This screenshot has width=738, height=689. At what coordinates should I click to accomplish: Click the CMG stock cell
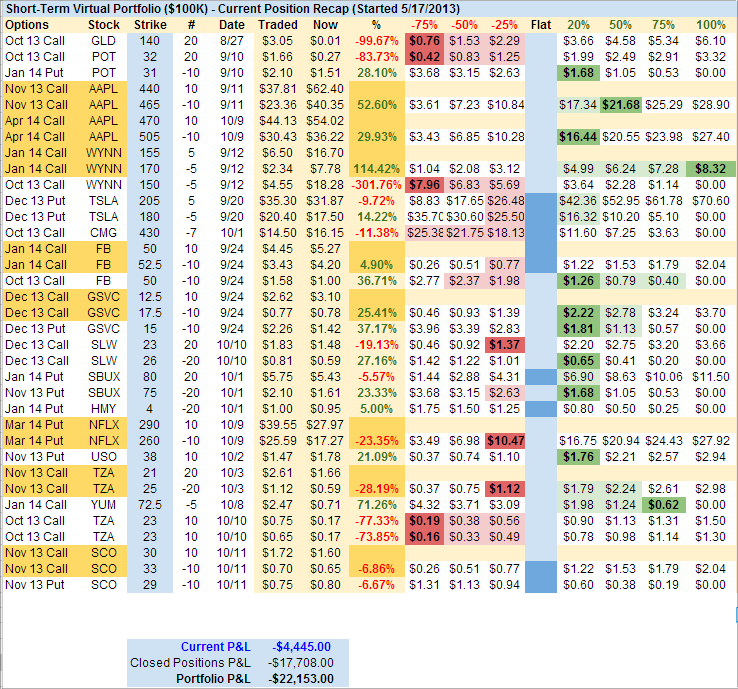(103, 232)
